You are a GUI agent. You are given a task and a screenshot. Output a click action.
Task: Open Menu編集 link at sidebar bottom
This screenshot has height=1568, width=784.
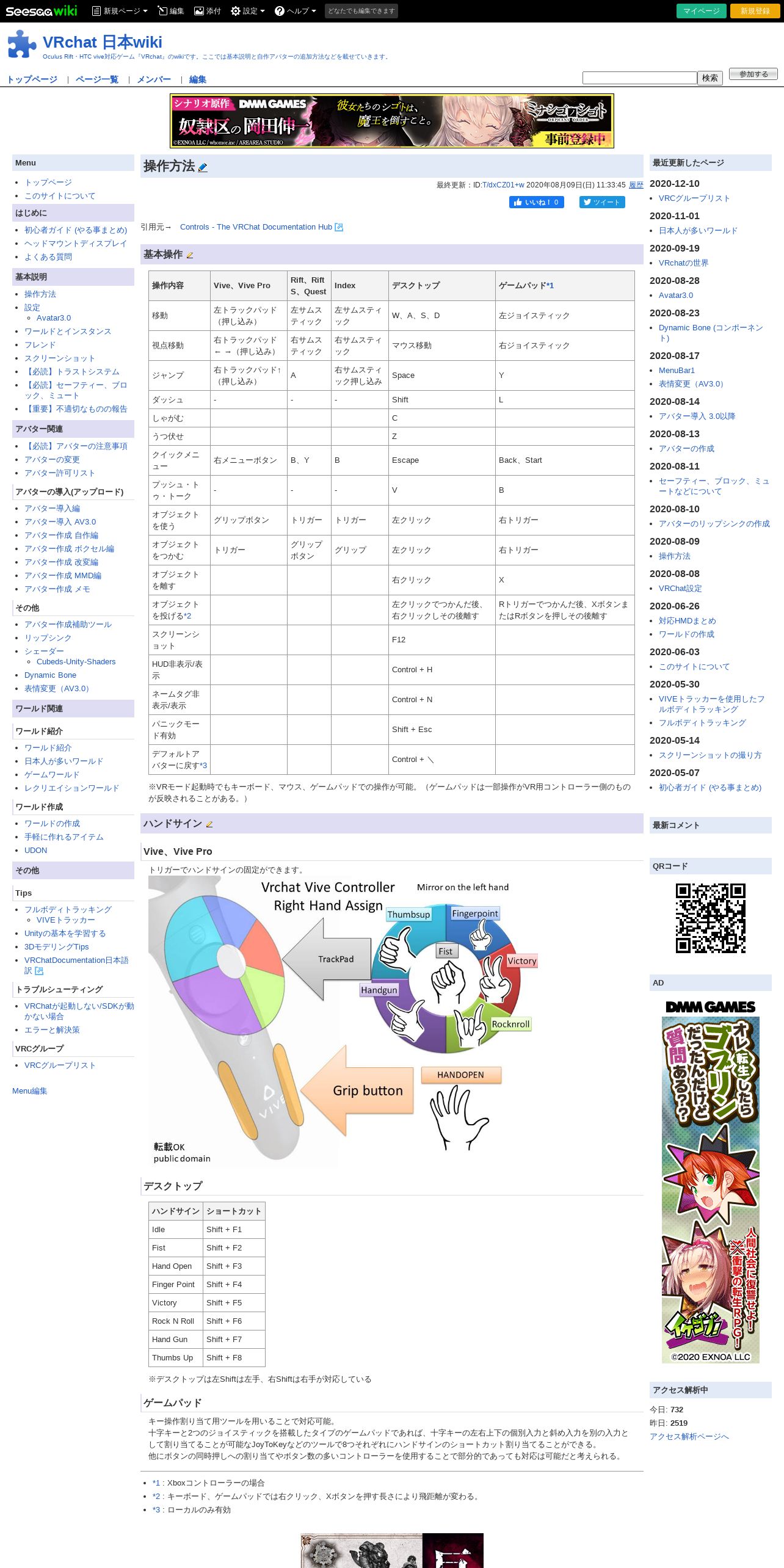coord(29,1091)
